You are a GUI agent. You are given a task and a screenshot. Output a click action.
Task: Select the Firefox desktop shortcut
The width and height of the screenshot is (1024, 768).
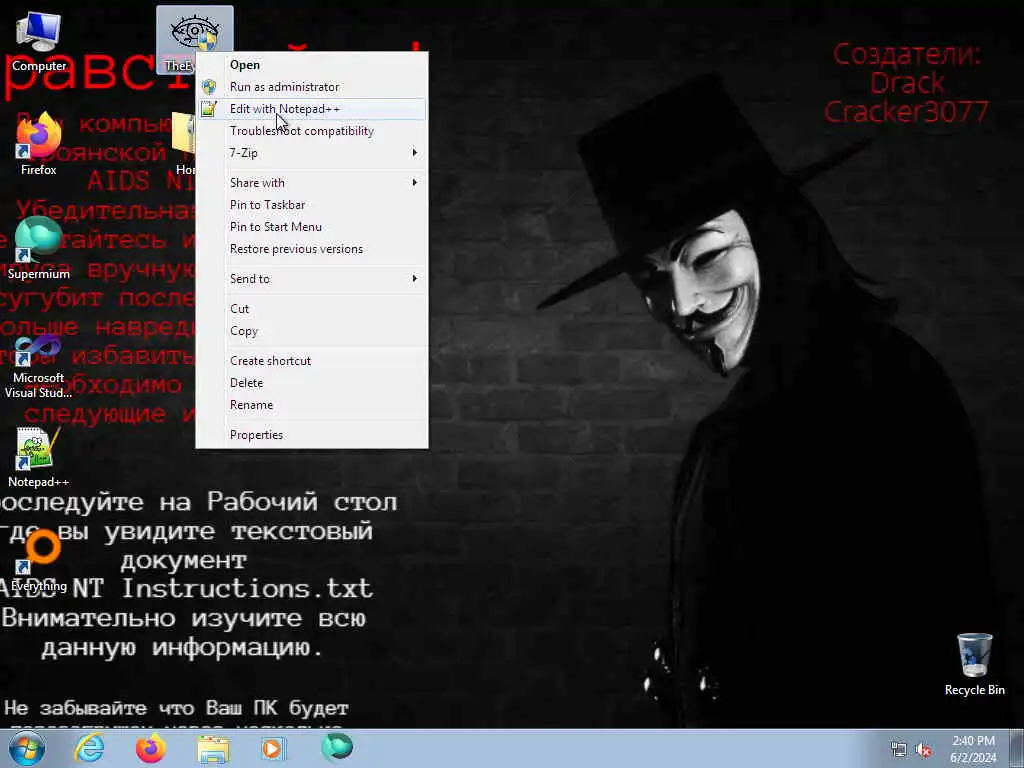[x=39, y=145]
